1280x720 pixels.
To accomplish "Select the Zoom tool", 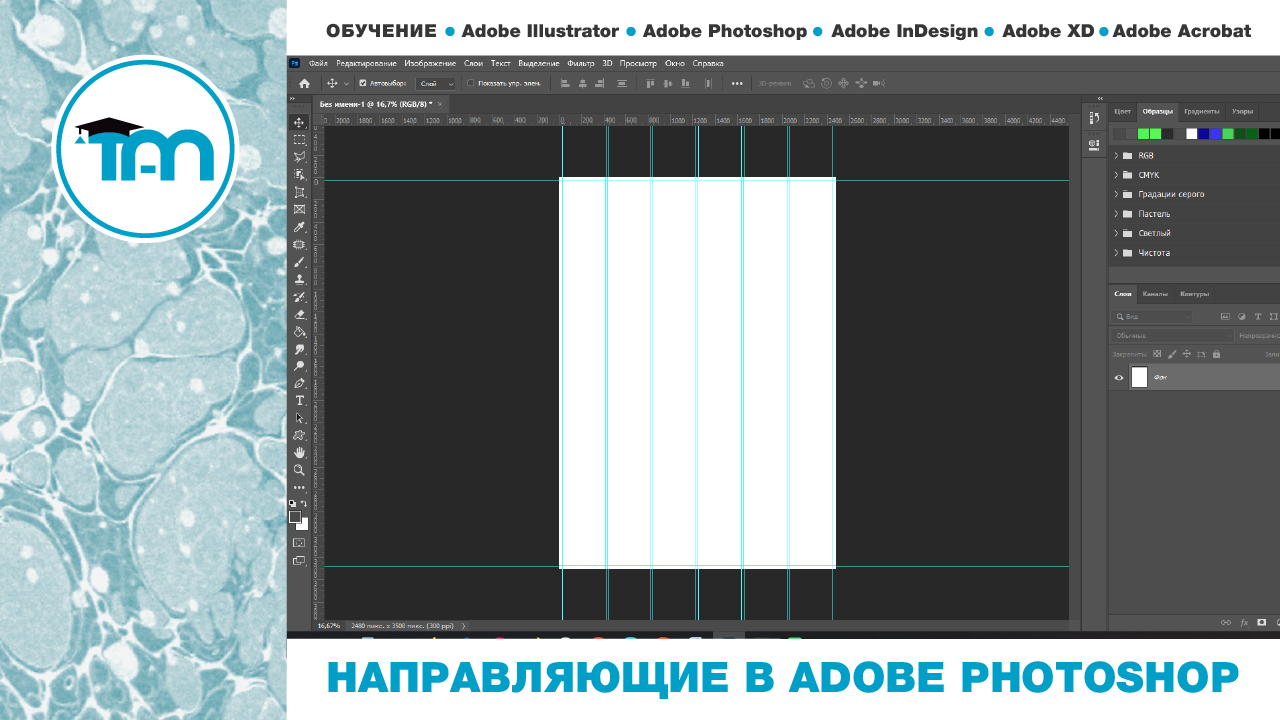I will click(299, 470).
